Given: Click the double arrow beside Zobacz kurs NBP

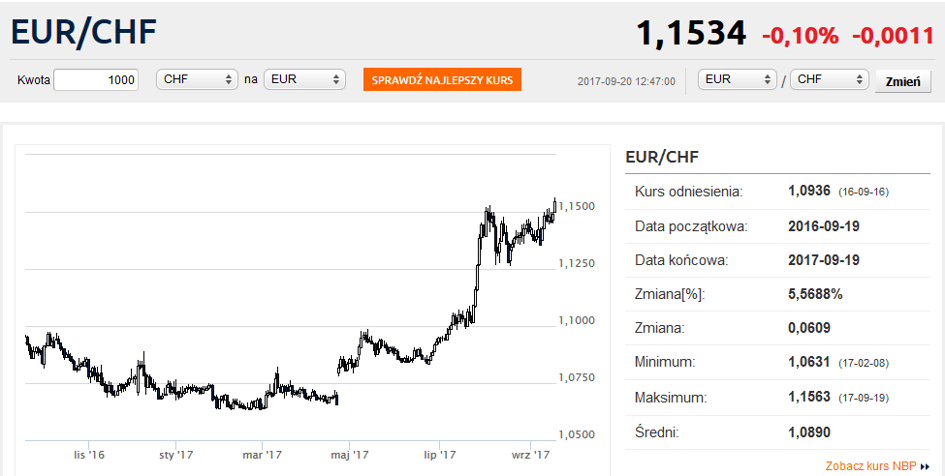Looking at the screenshot, I should pyautogui.click(x=925, y=466).
